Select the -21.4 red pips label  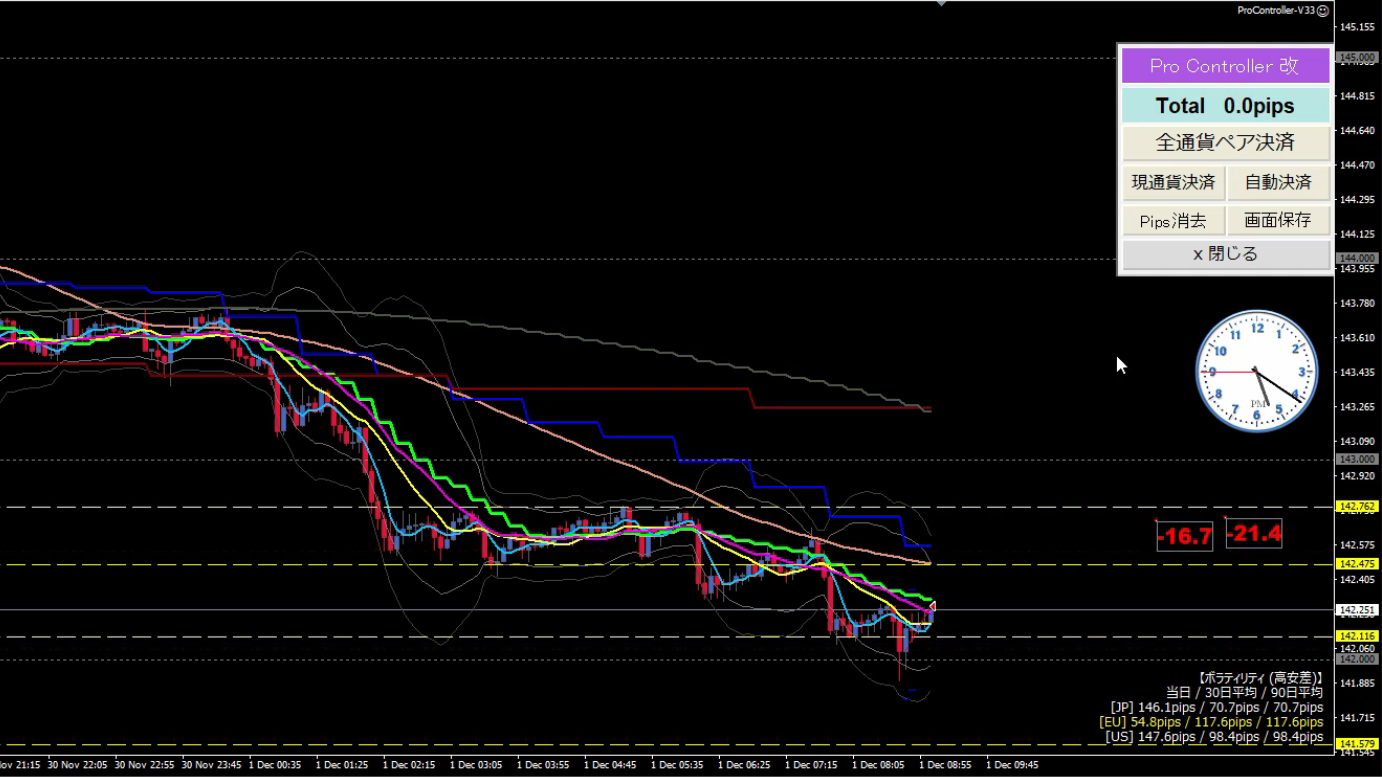pyautogui.click(x=1254, y=533)
